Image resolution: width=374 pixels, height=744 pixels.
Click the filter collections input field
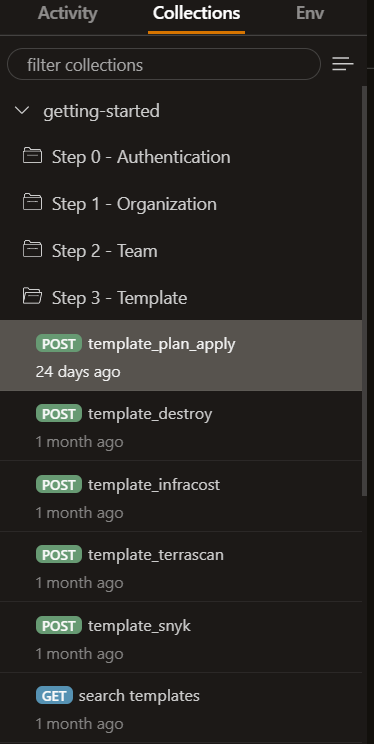164,64
